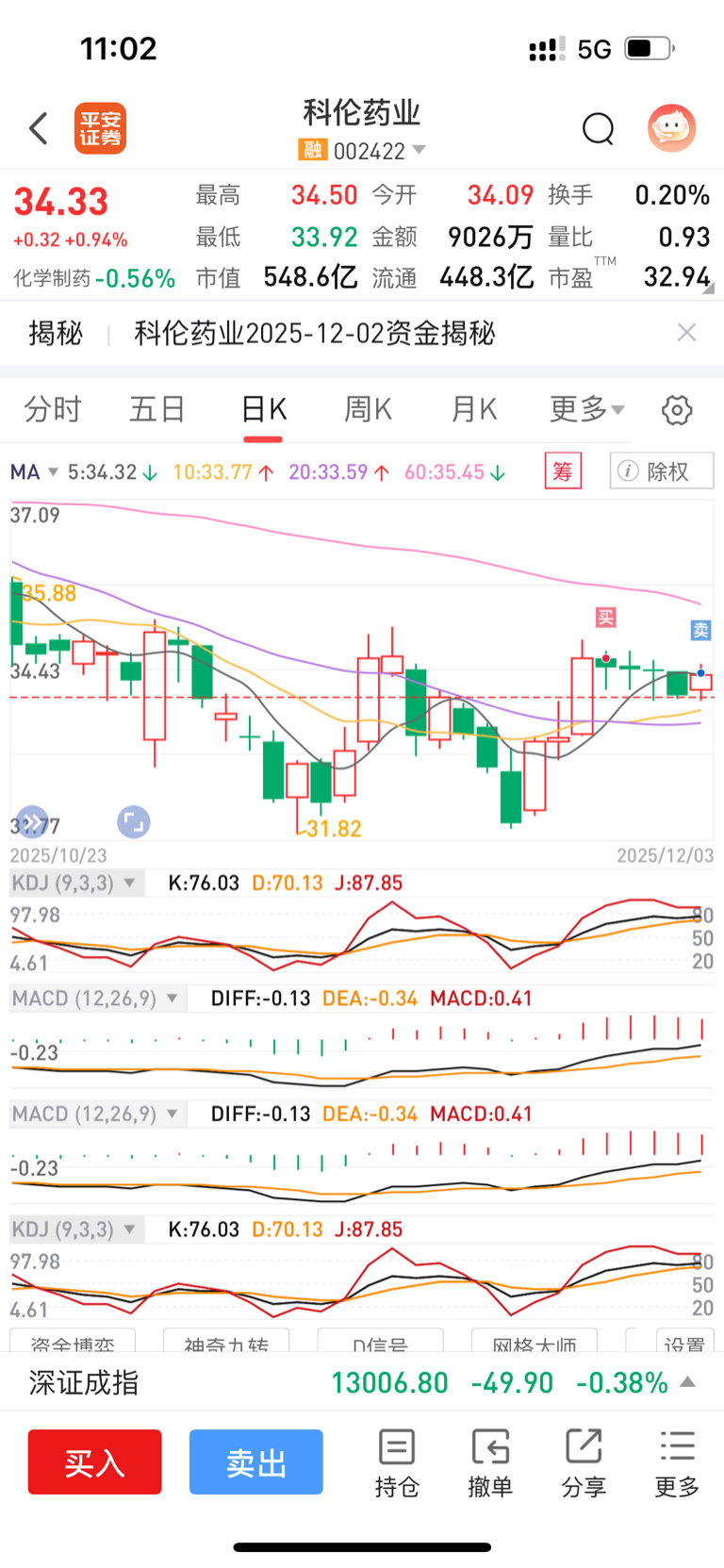Screen dimensions: 724x1568
Task: Tap the D信号 indicator button
Action: (x=381, y=1341)
